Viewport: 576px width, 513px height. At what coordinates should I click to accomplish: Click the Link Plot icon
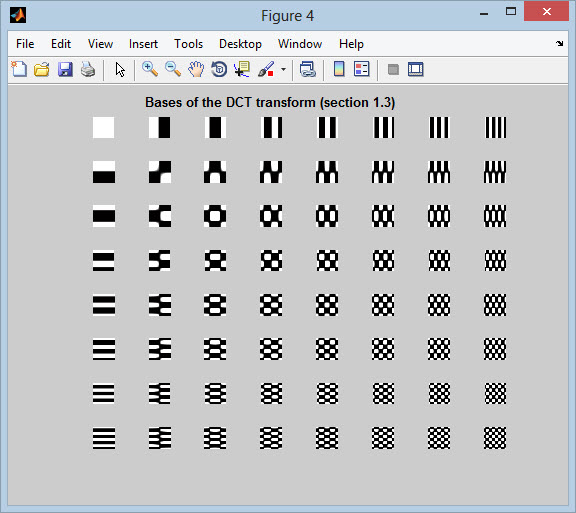pos(307,69)
